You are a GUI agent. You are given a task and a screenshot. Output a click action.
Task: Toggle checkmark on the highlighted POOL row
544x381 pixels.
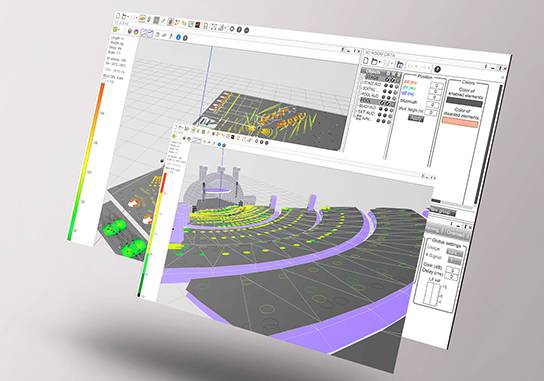click(383, 103)
